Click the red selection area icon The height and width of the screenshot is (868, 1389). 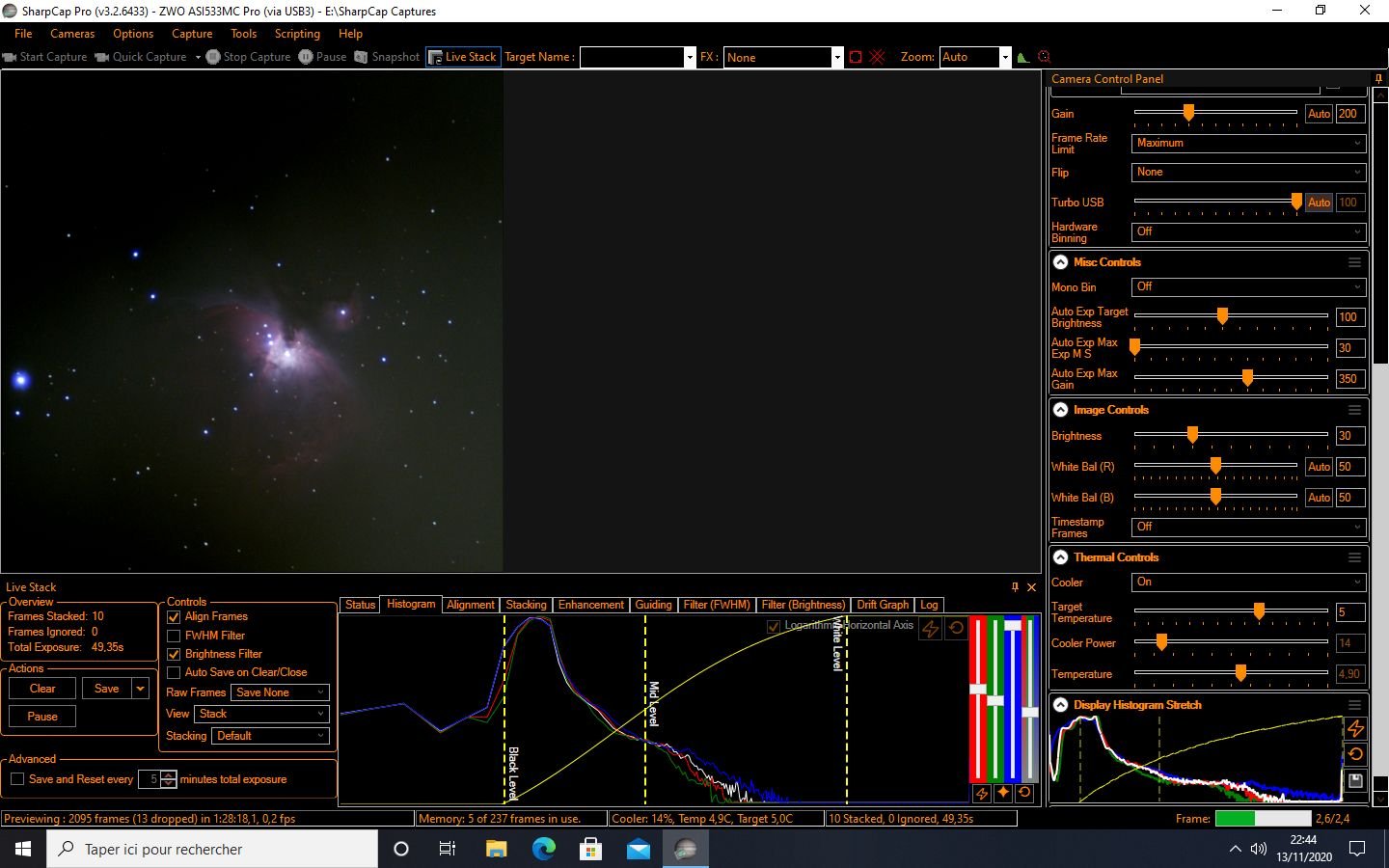856,57
